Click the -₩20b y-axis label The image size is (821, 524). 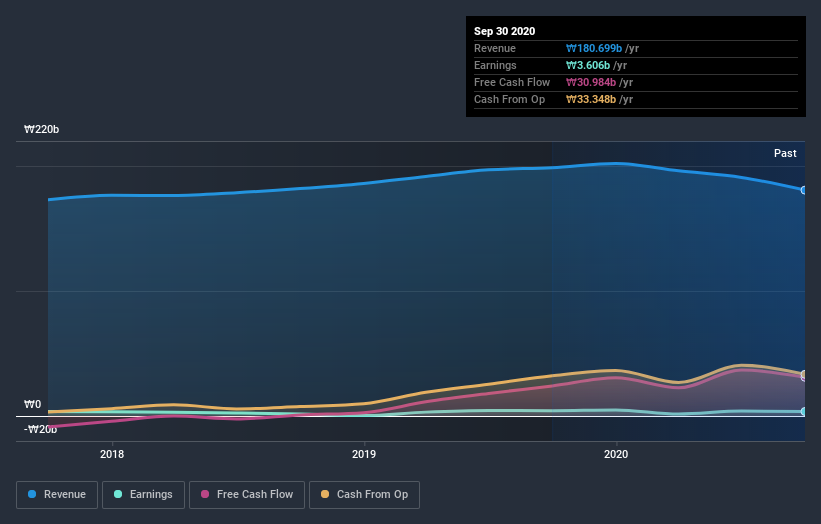40,429
